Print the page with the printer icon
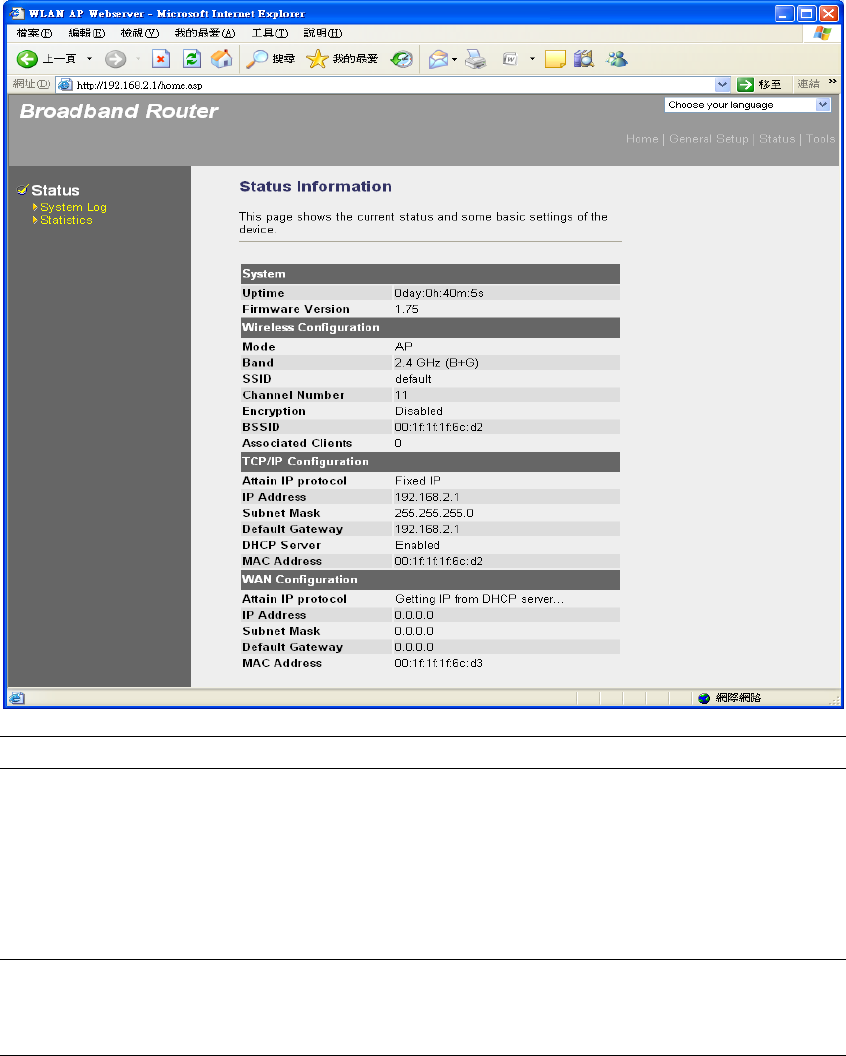 pyautogui.click(x=476, y=59)
